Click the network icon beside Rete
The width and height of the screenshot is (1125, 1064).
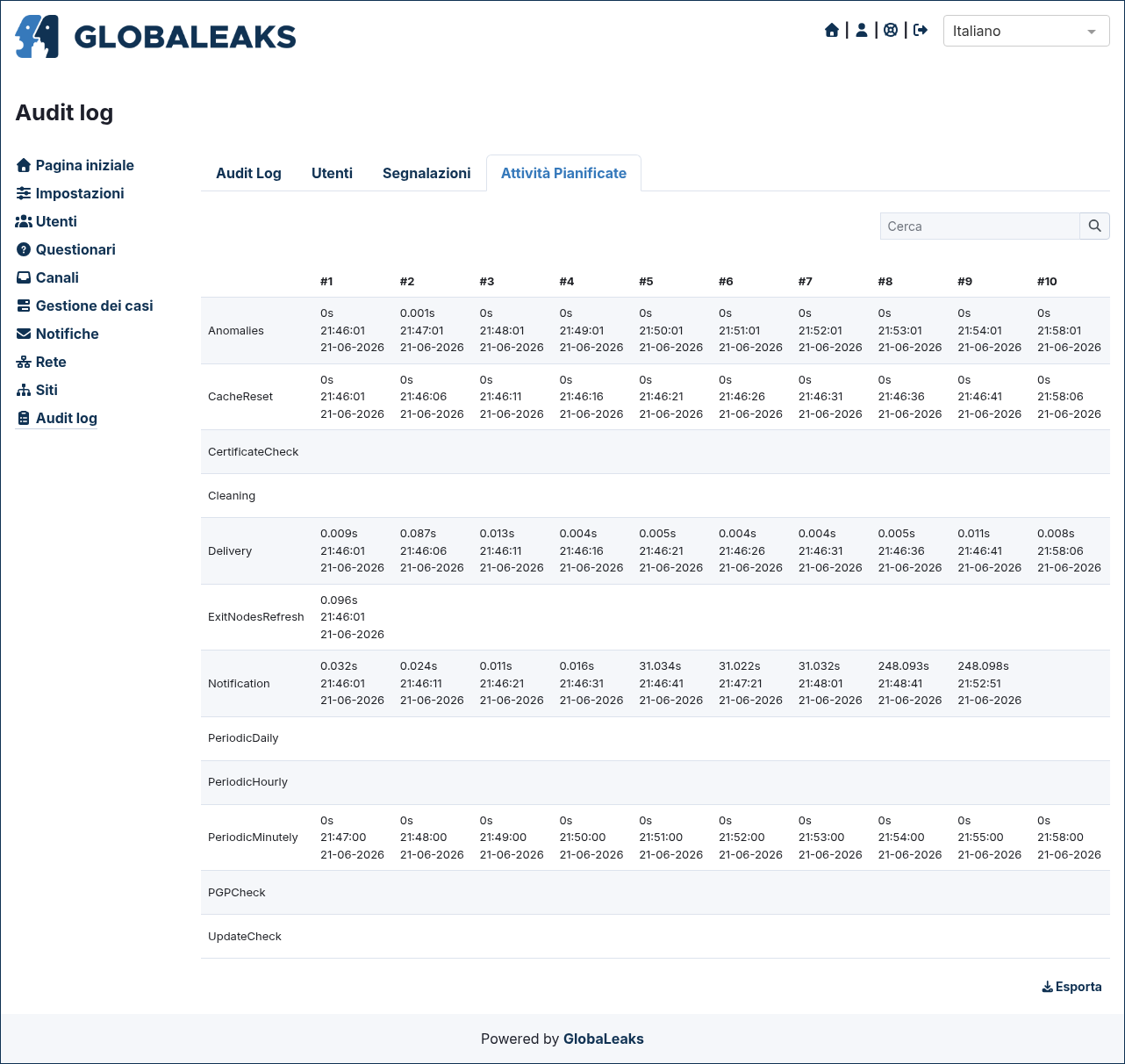pyautogui.click(x=24, y=362)
